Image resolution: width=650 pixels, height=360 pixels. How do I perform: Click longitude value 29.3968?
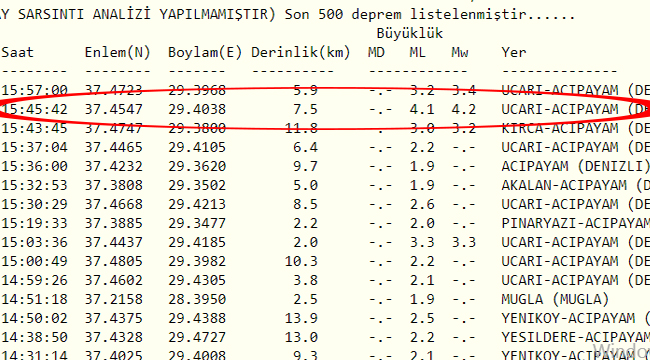coord(197,90)
